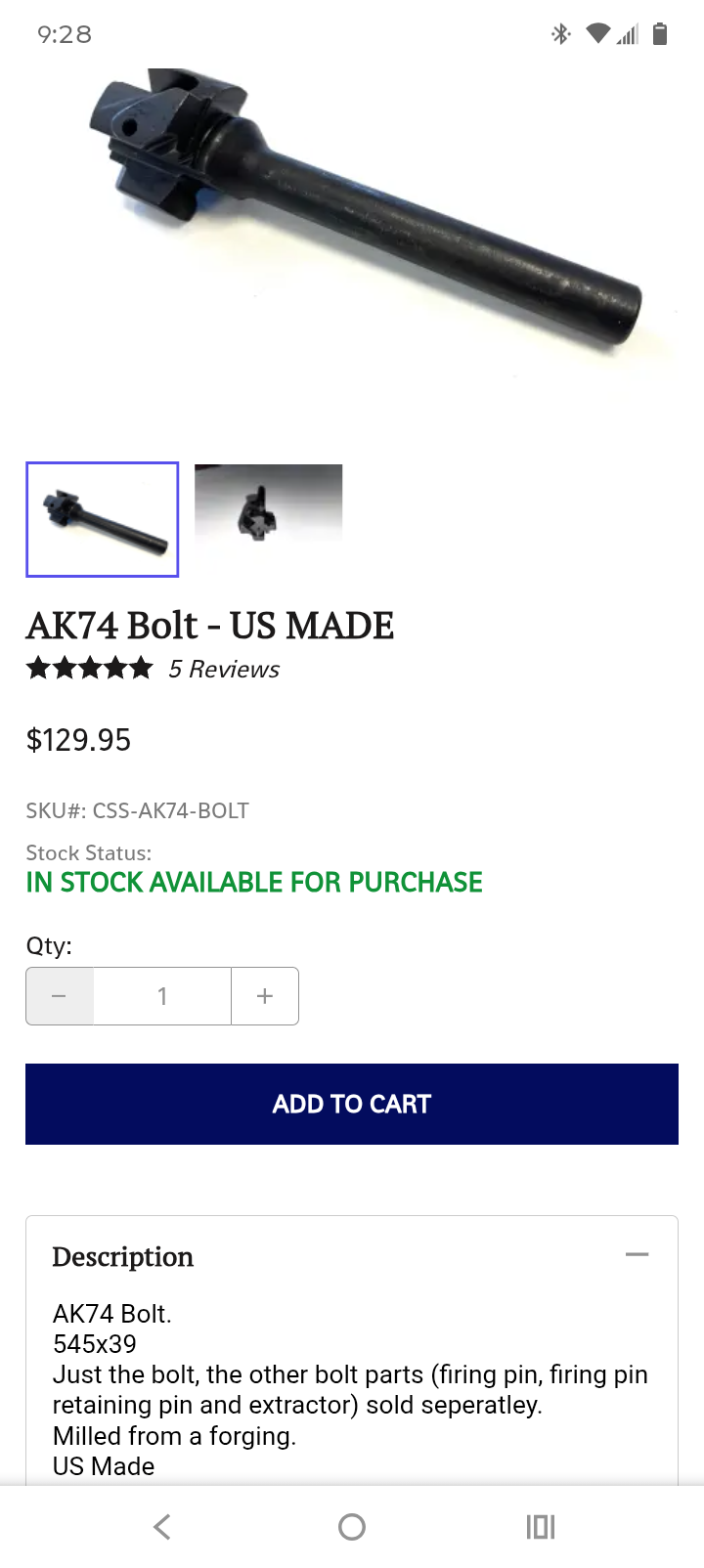Select the first bolt thumbnail

(x=103, y=519)
